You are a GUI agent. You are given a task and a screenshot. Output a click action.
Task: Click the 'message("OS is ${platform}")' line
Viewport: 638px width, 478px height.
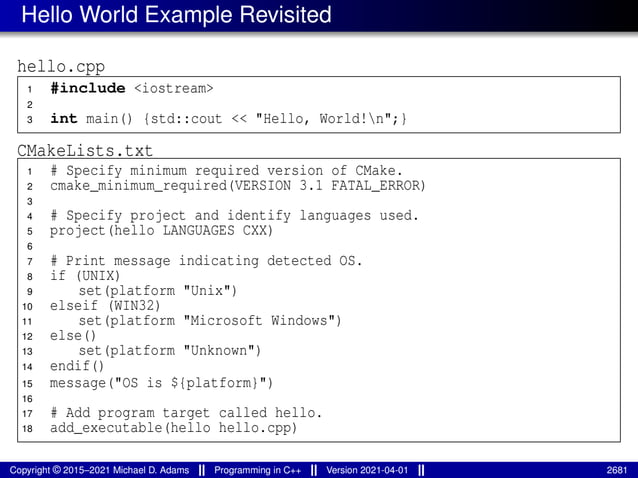pos(162,383)
